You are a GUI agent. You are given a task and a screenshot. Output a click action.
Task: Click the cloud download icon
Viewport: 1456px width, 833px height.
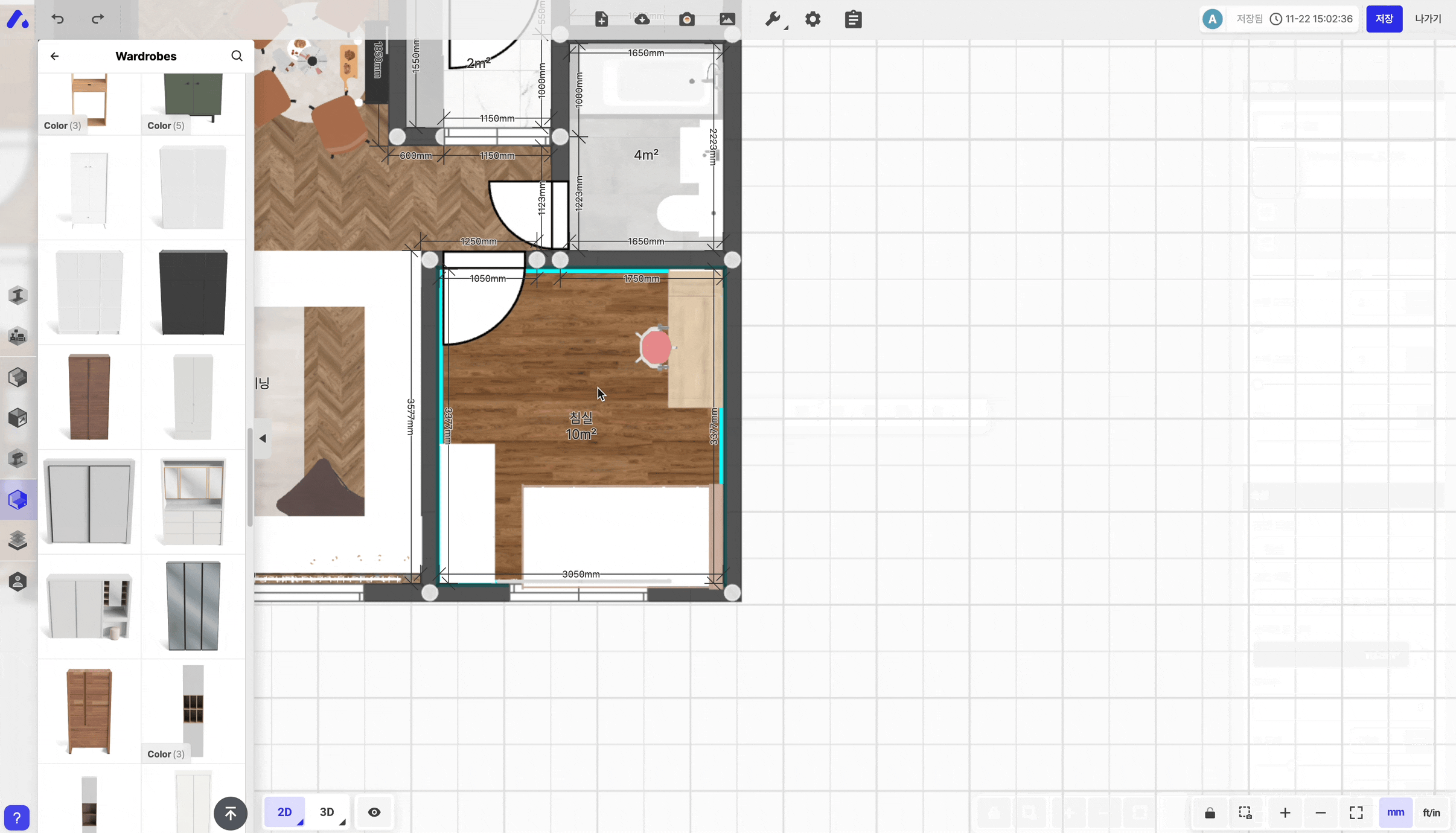[x=642, y=19]
